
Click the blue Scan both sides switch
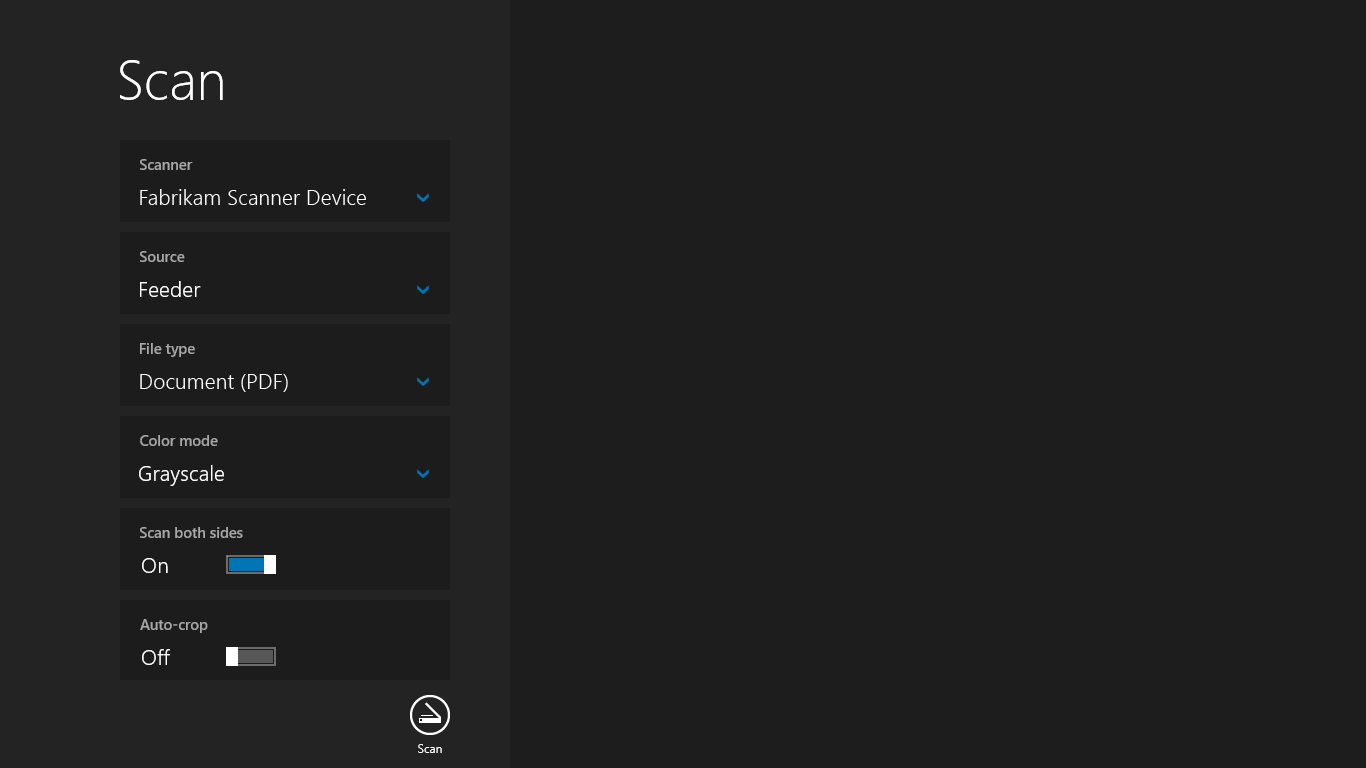[x=250, y=564]
